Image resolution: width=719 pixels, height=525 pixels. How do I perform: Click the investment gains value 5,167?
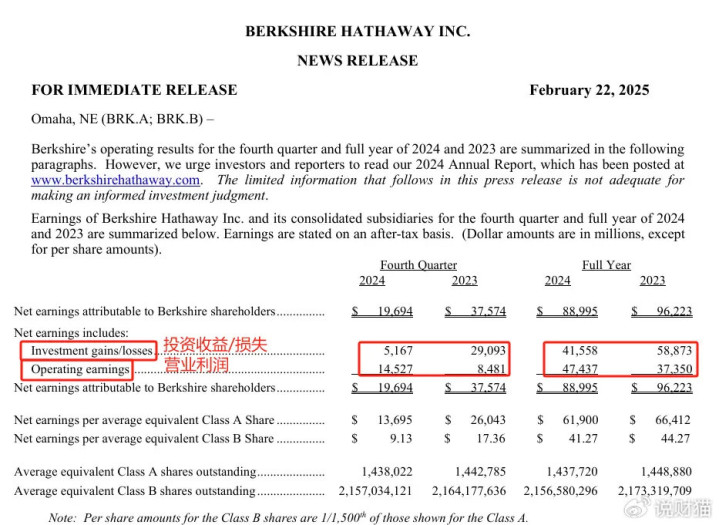[398, 351]
